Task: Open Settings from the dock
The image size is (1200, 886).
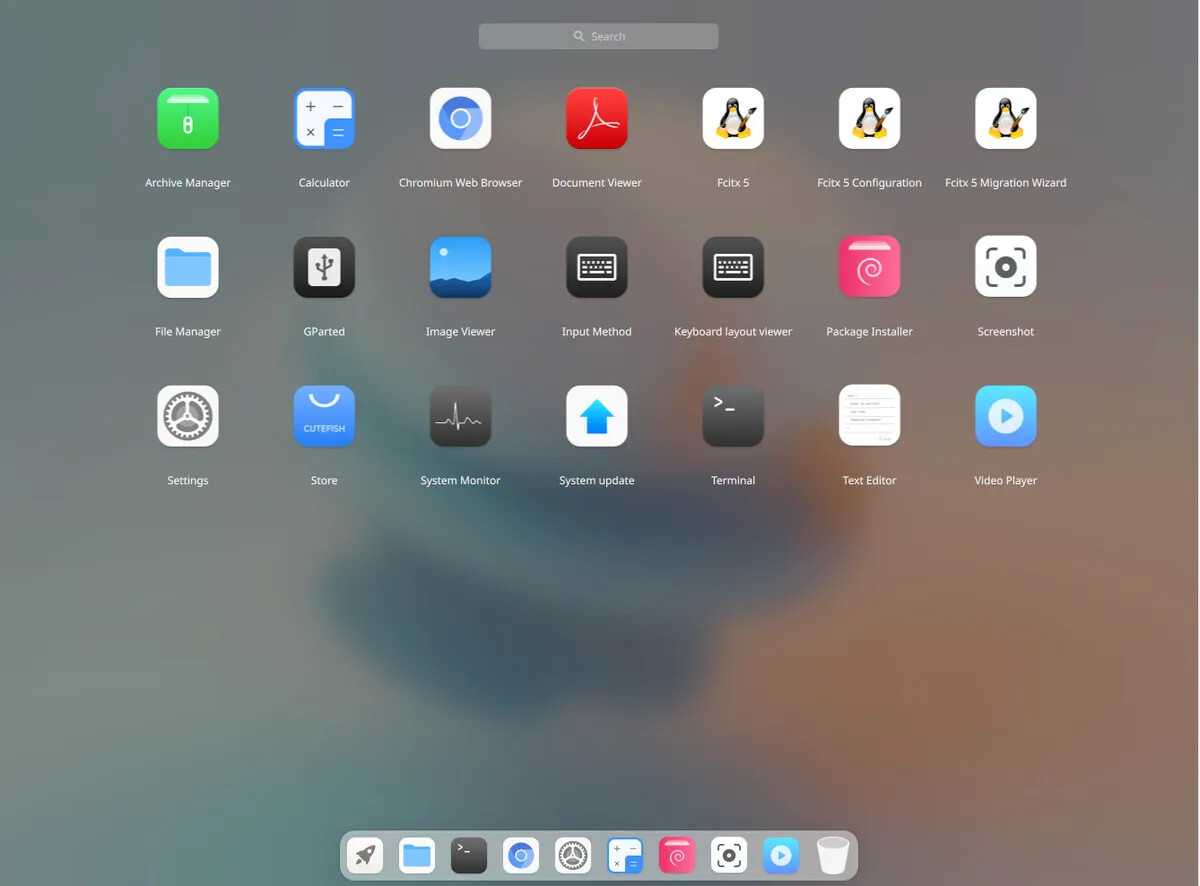Action: [572, 855]
